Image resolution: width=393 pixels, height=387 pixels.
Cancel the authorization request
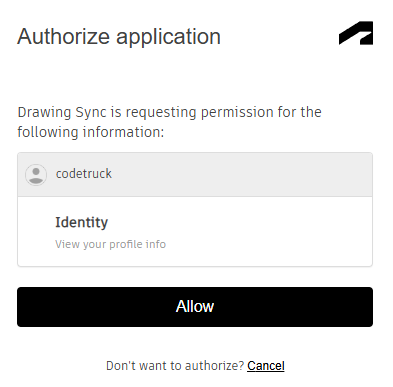pyautogui.click(x=266, y=366)
